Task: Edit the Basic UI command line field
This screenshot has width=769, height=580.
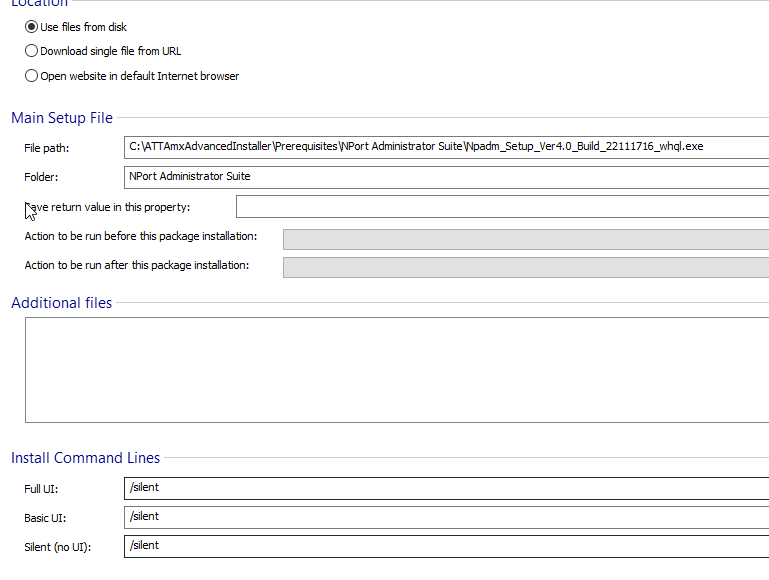Action: pos(446,517)
